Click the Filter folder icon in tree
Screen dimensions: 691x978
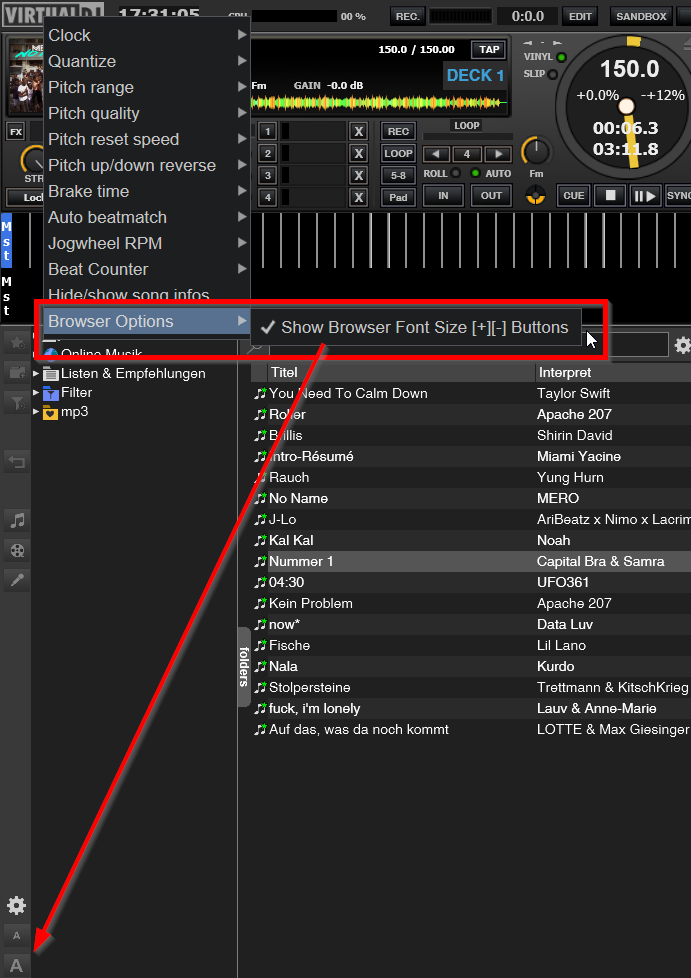click(x=51, y=393)
